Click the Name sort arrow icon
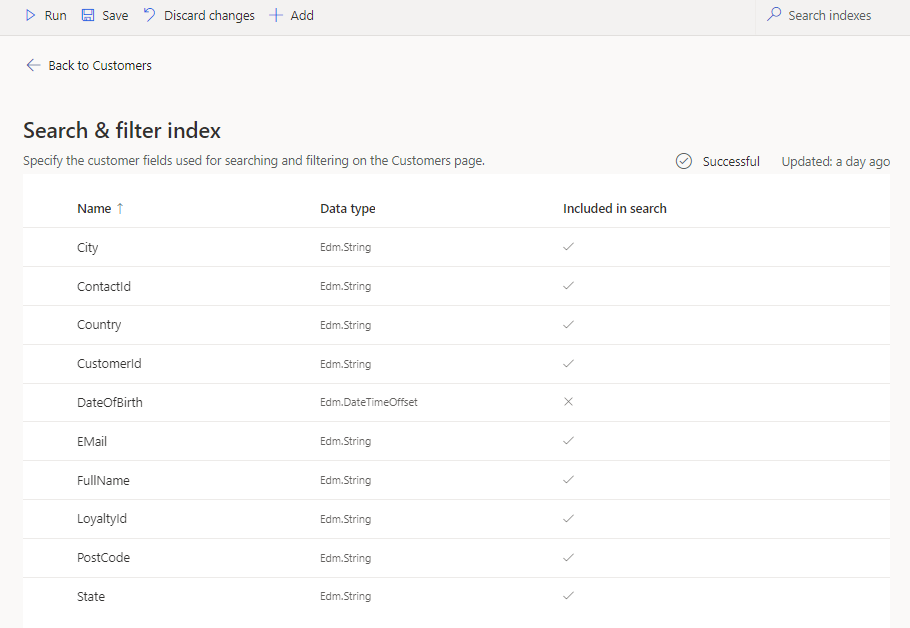 pos(120,208)
